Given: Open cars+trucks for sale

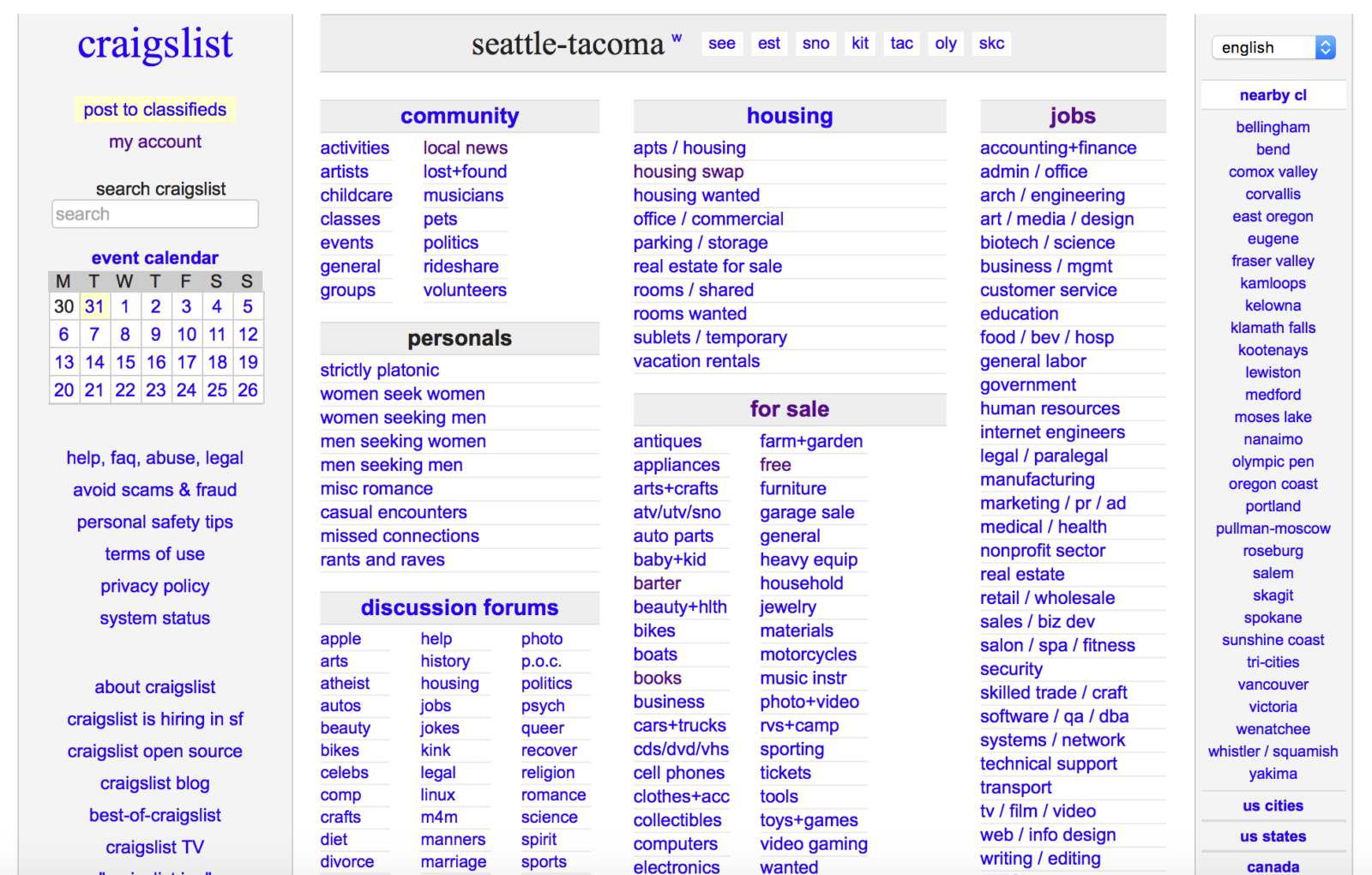Looking at the screenshot, I should pos(679,726).
